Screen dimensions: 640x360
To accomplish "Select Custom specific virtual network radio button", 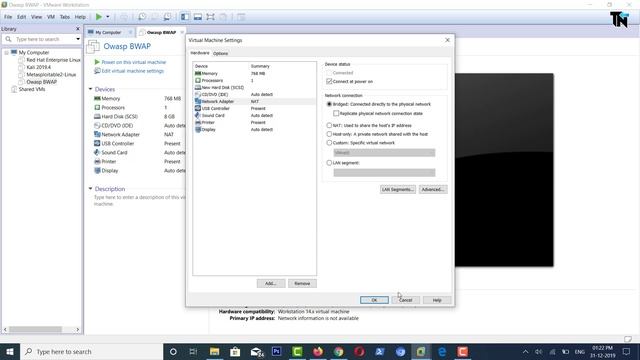I will tap(329, 143).
